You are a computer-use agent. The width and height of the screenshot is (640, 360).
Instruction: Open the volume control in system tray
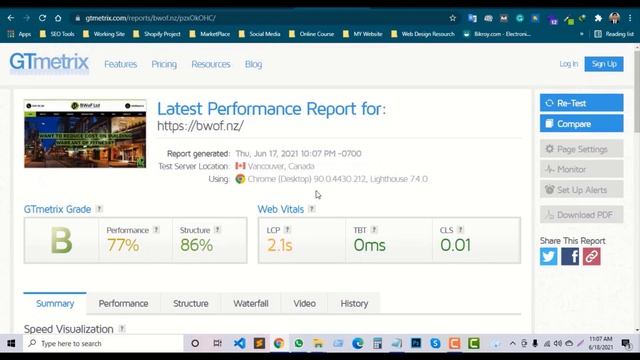click(x=558, y=344)
